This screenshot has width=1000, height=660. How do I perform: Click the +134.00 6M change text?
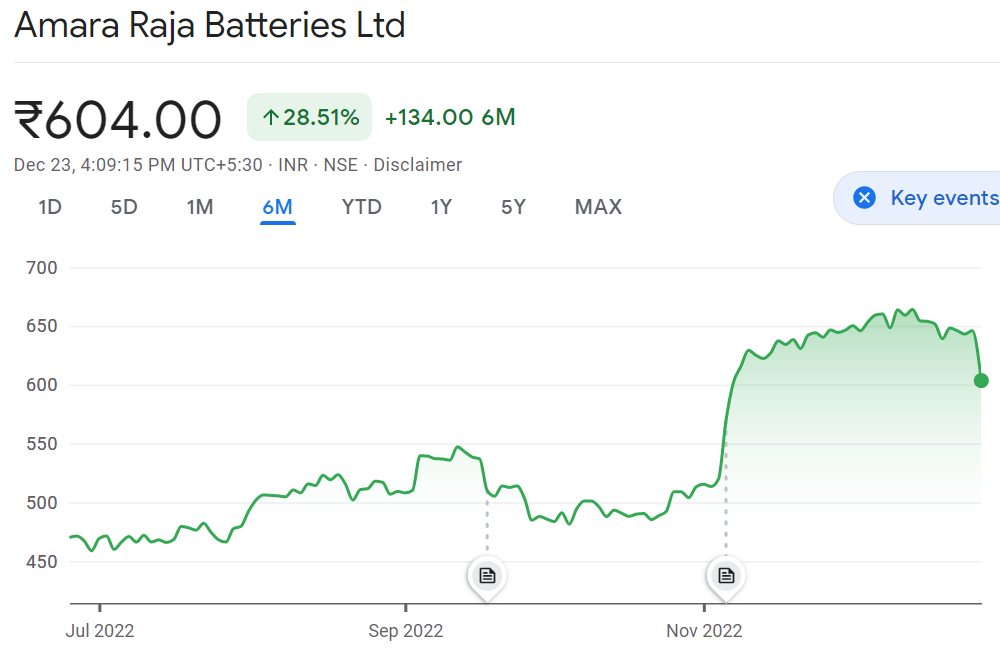click(450, 118)
